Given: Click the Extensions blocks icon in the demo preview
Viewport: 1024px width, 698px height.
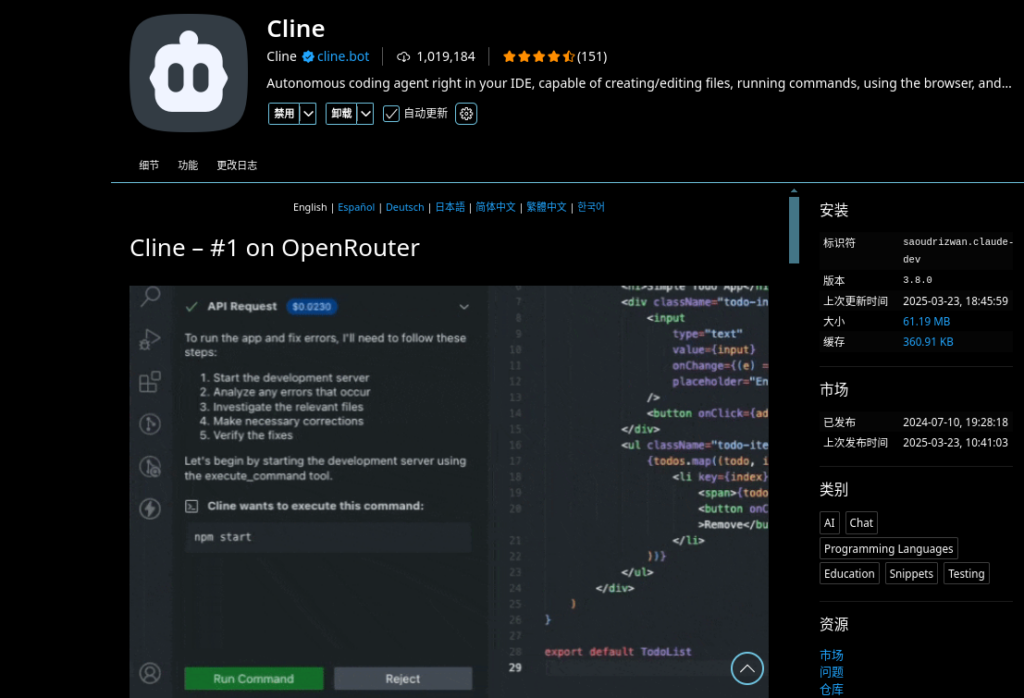Looking at the screenshot, I should 150,382.
